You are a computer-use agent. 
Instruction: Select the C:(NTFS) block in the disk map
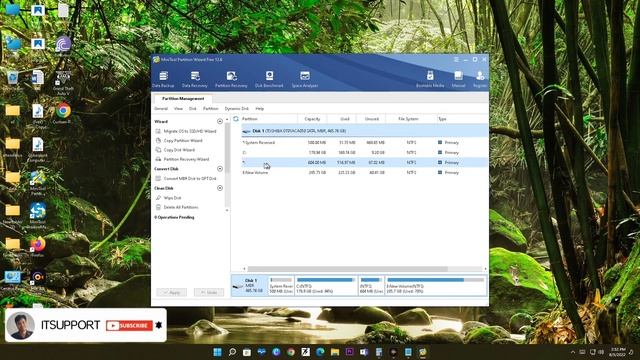326,285
